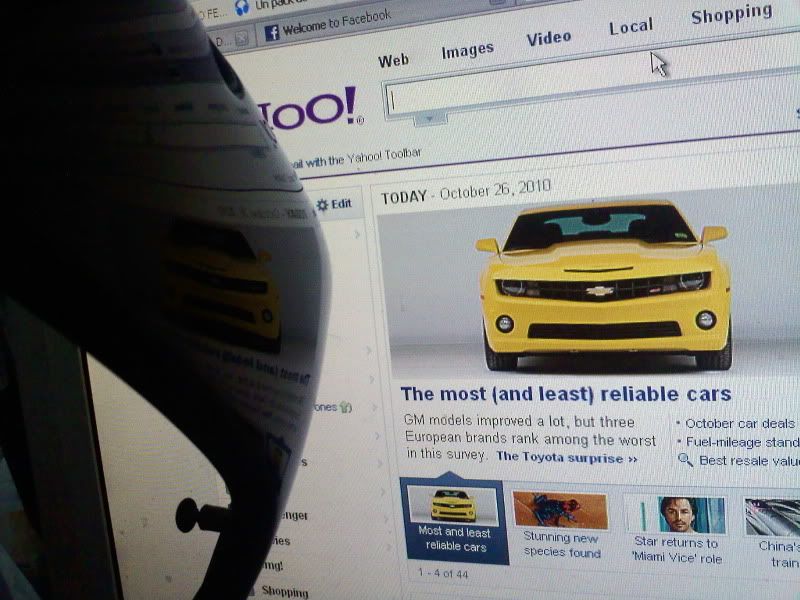
Task: Click the Yahoo! logo
Action: 311,109
